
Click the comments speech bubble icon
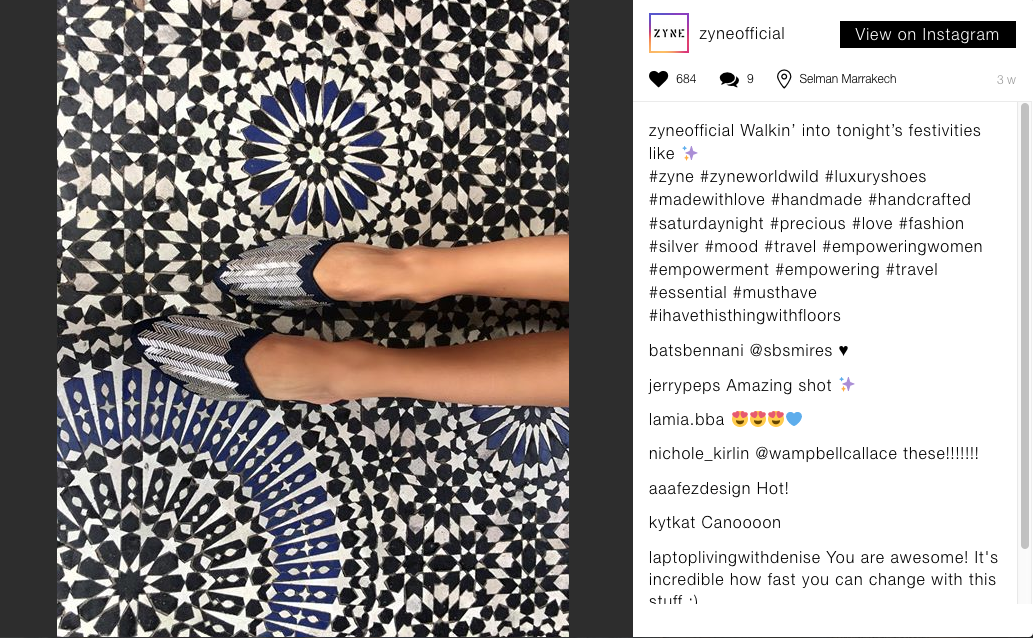pos(729,80)
